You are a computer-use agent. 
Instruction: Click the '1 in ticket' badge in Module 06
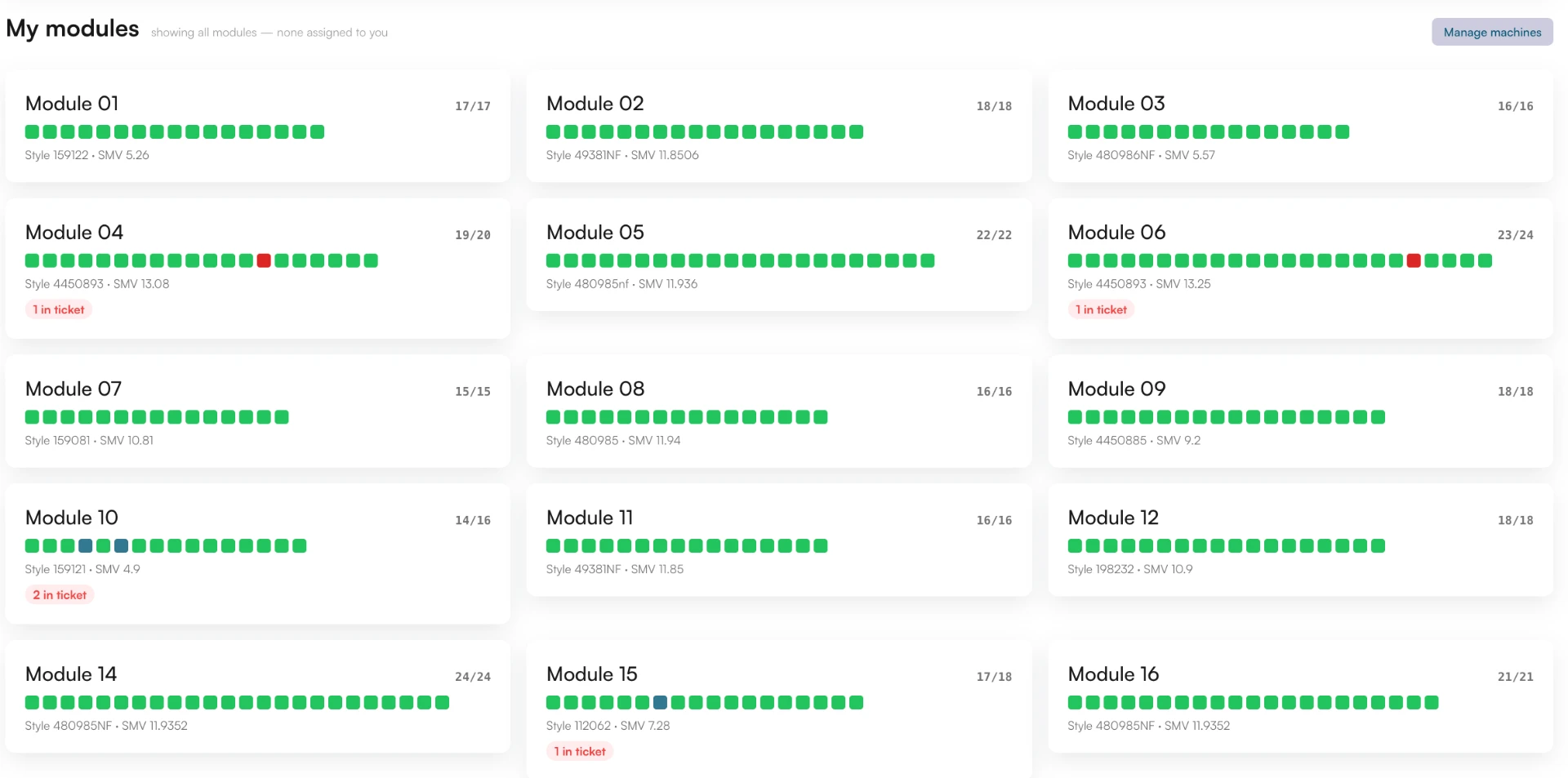1101,309
